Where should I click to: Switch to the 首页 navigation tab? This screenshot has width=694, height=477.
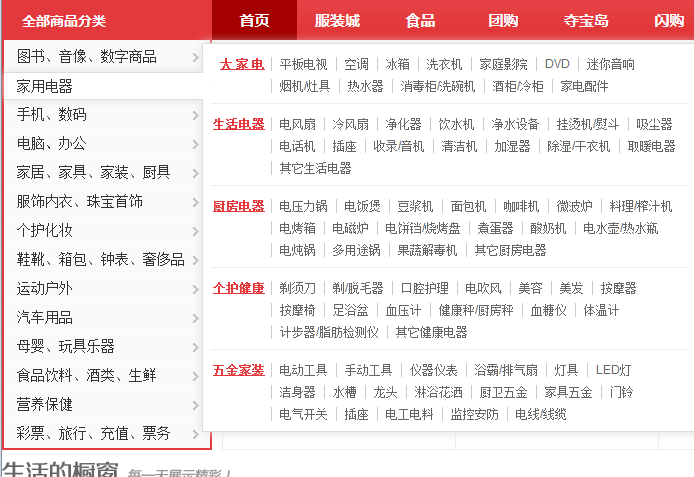click(x=254, y=20)
